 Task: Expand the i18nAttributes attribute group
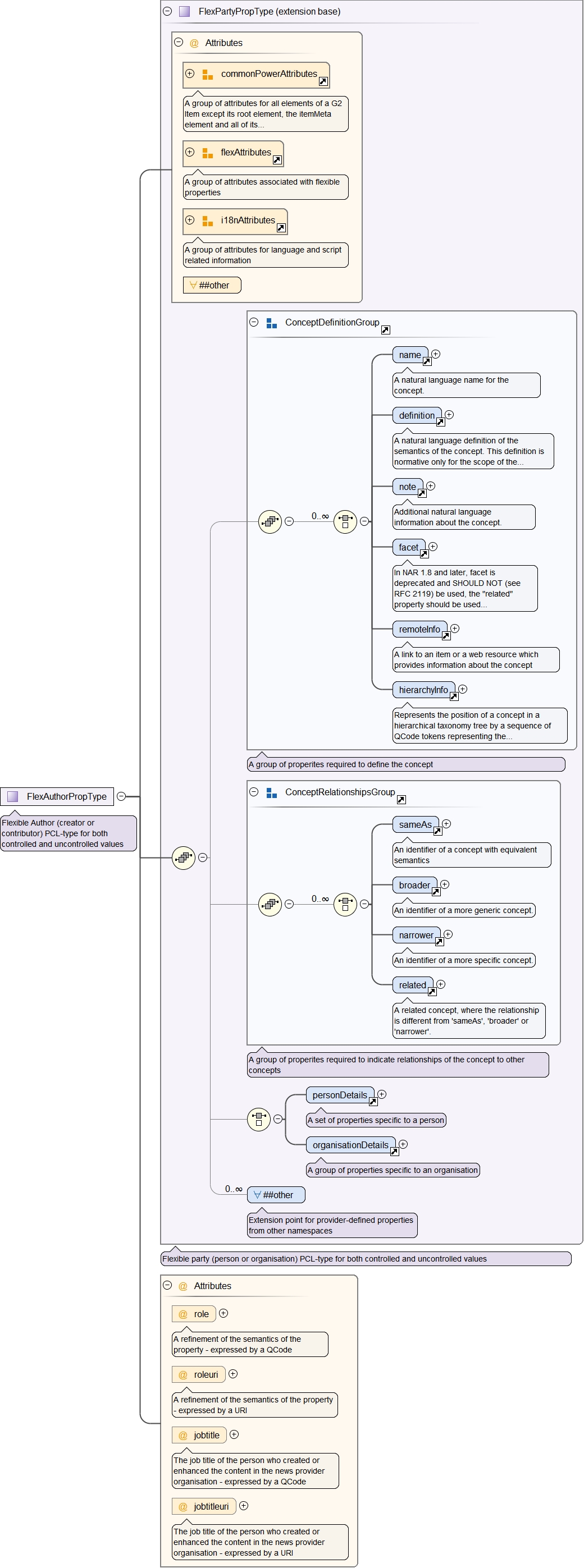coord(190,220)
